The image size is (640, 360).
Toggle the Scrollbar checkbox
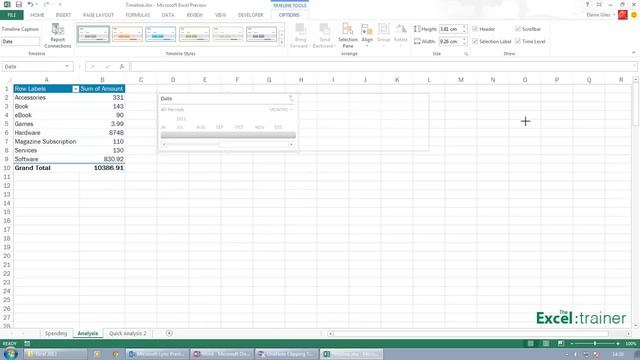pos(518,29)
